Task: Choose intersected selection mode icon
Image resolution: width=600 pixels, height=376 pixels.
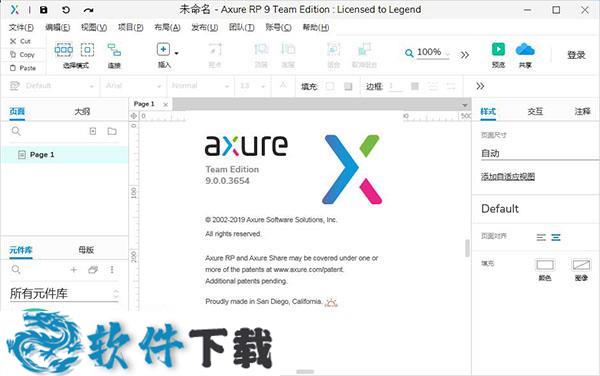Action: pyautogui.click(x=64, y=50)
